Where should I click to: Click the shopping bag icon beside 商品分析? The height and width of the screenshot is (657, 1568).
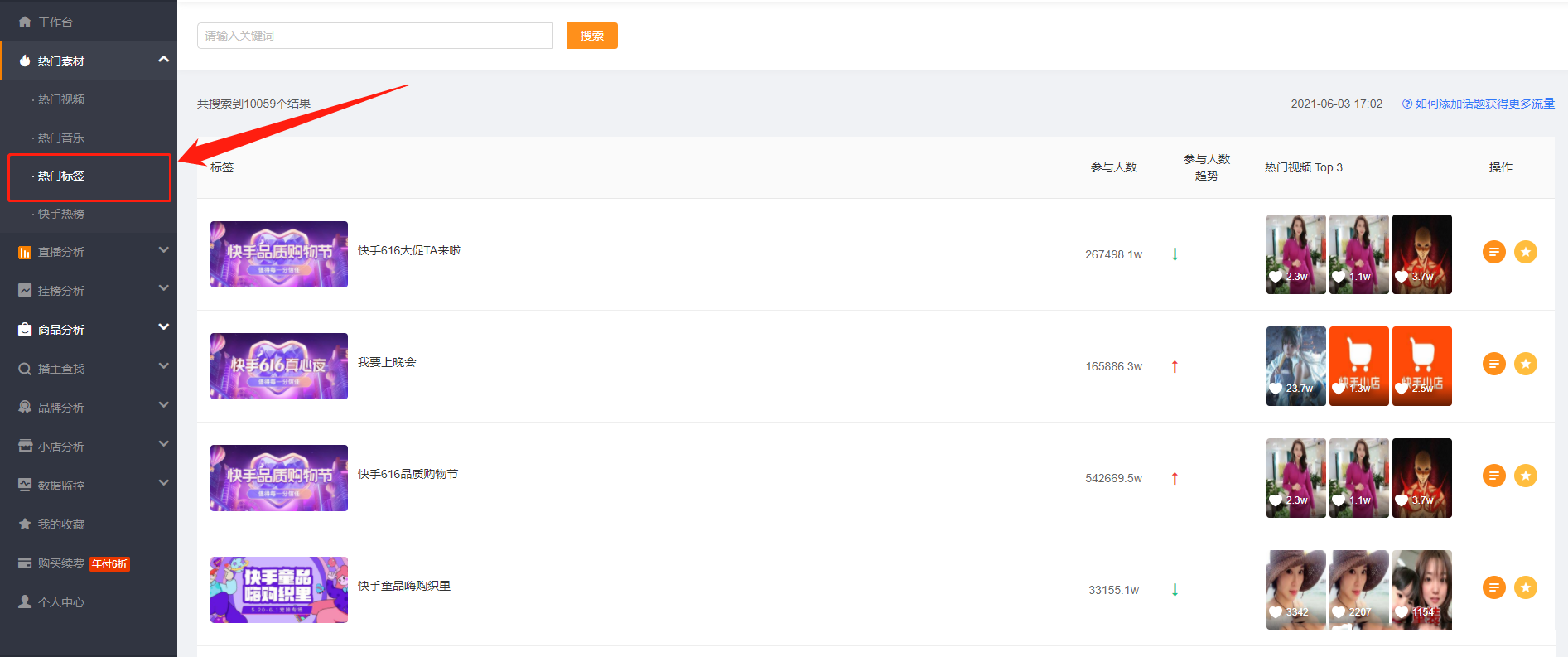coord(25,329)
